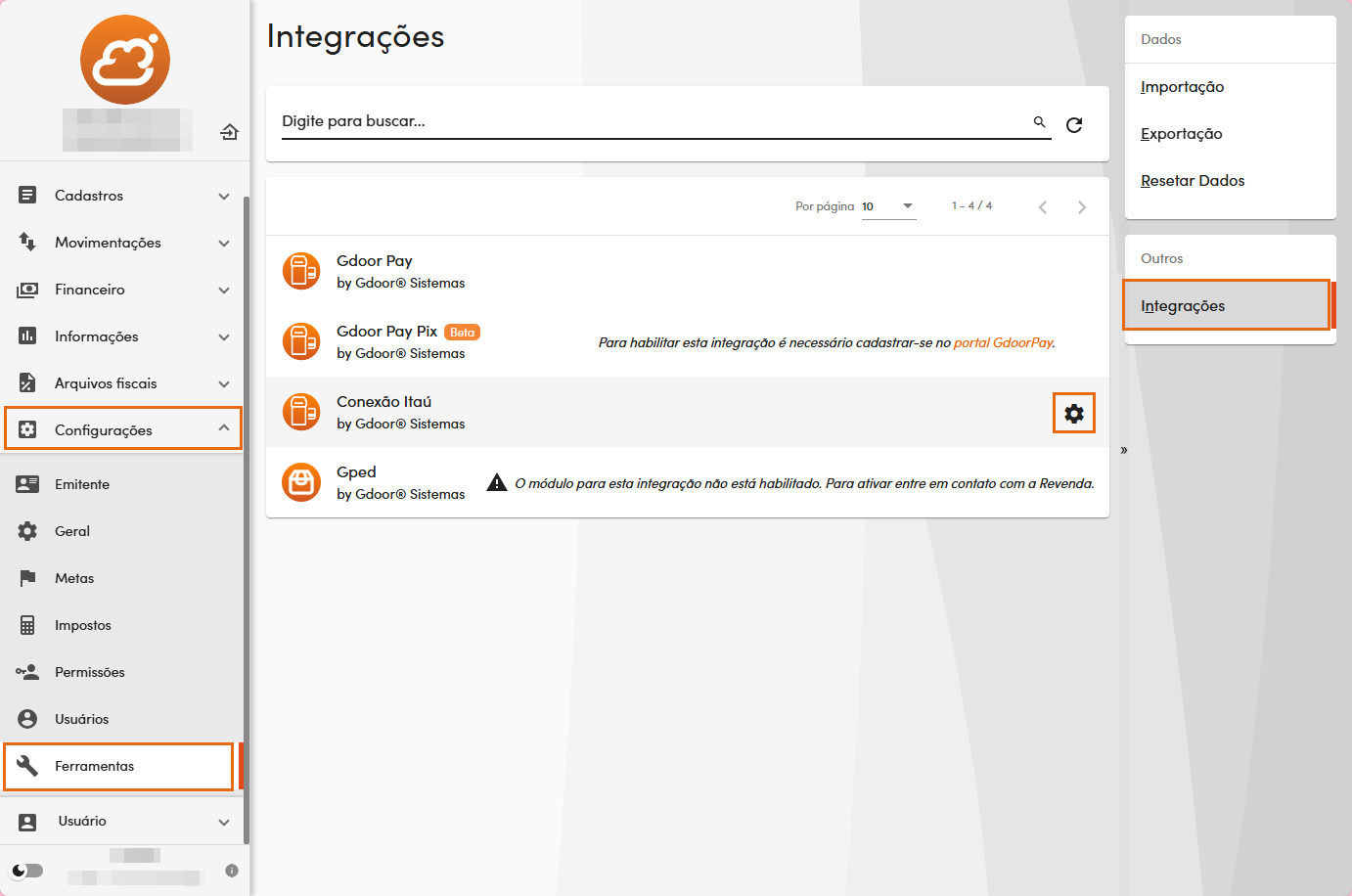Click the Arquivos fiscais document icon

click(x=27, y=383)
